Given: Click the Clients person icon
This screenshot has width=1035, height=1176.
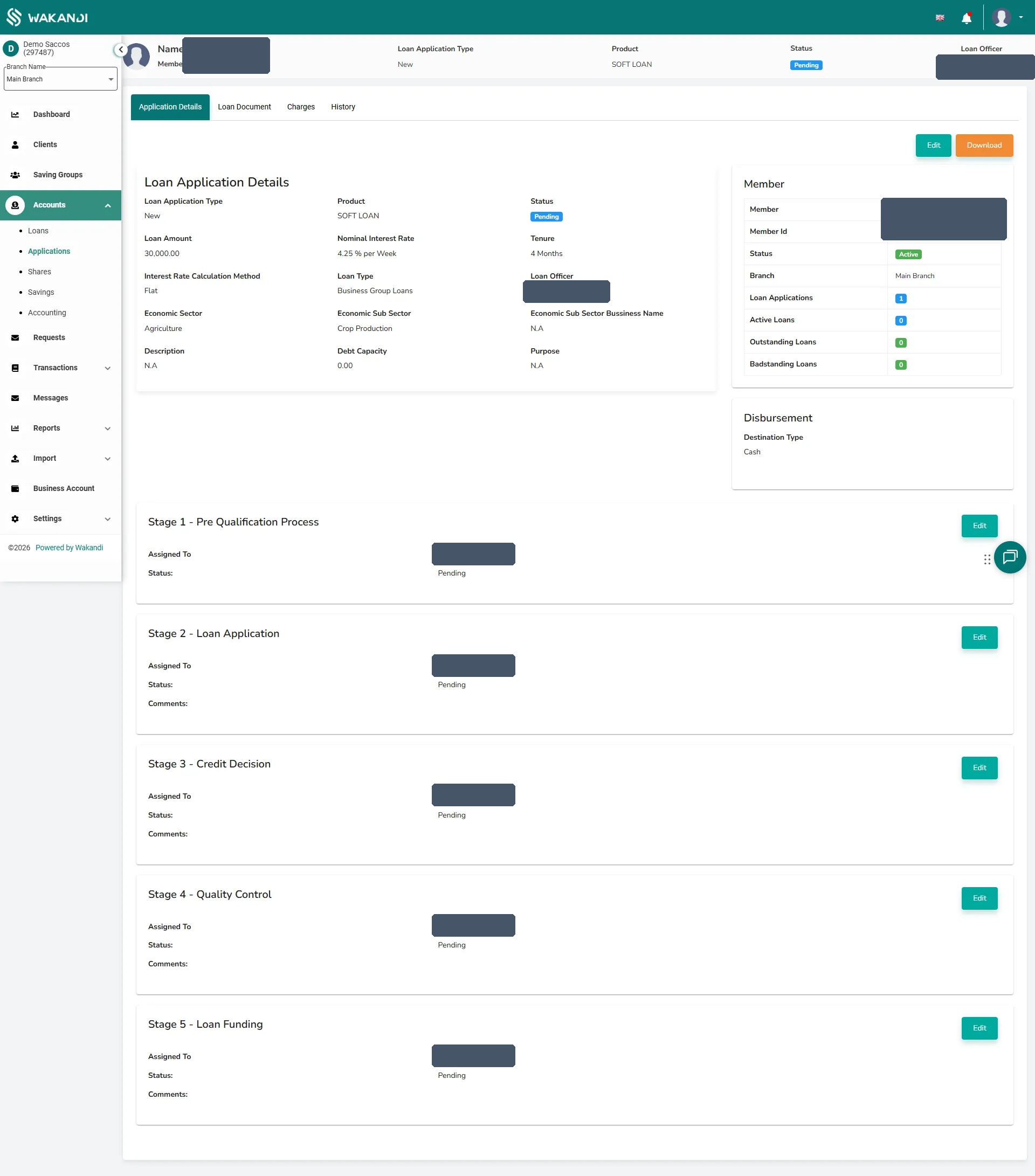Looking at the screenshot, I should click(15, 144).
